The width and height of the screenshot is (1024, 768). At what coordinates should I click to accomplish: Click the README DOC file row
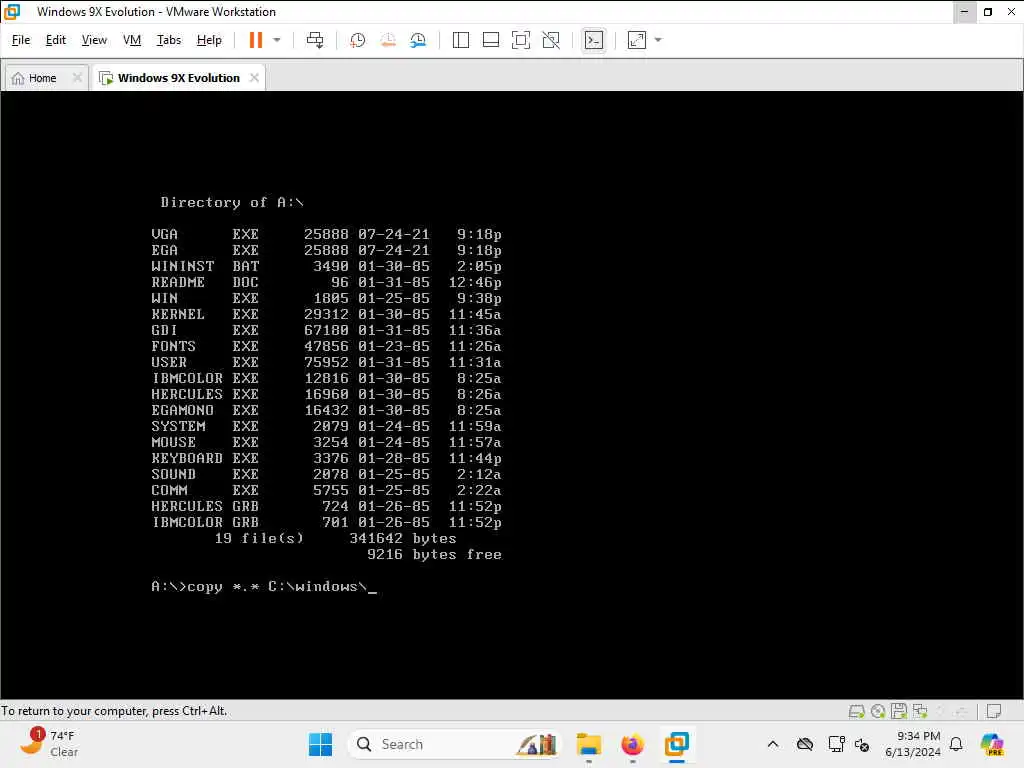326,282
